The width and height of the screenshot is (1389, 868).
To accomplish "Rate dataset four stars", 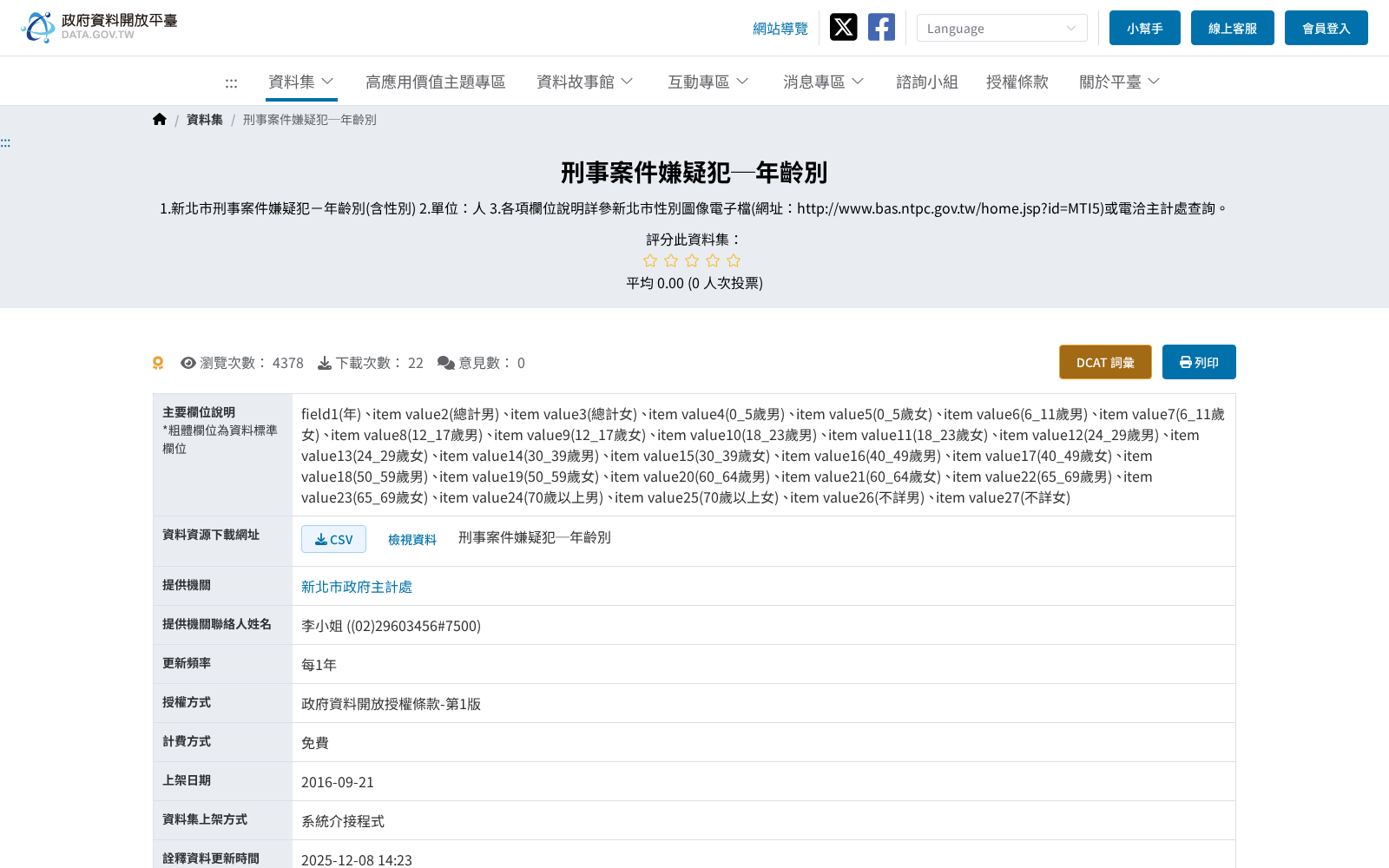I will tap(713, 260).
